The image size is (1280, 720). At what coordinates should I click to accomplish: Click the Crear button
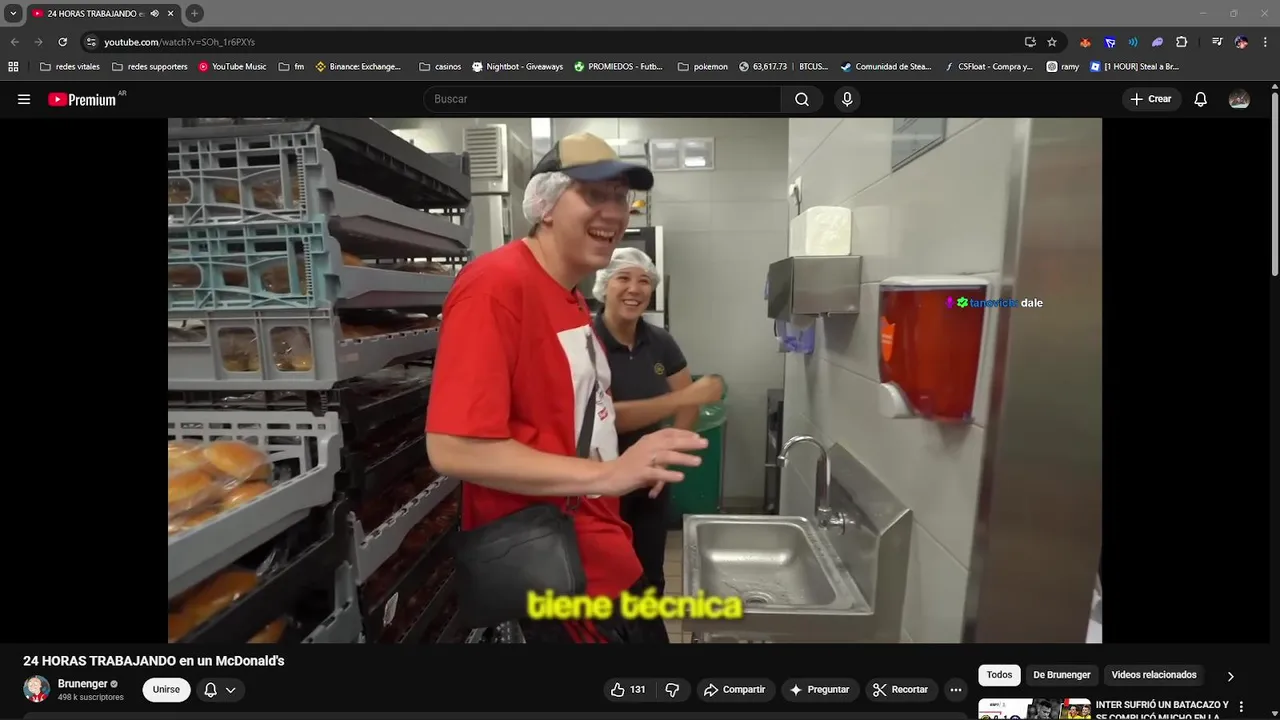tap(1150, 99)
